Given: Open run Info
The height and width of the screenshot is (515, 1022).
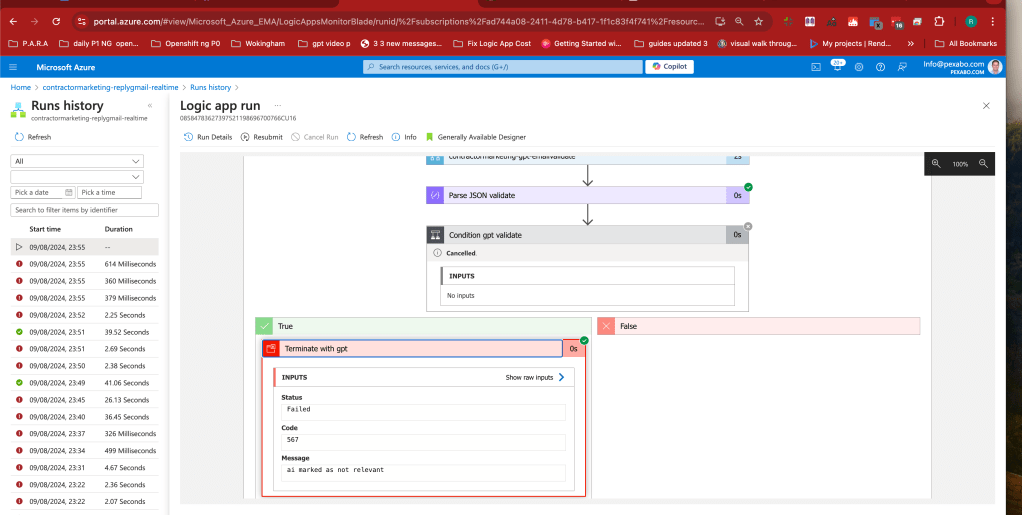Looking at the screenshot, I should [404, 137].
